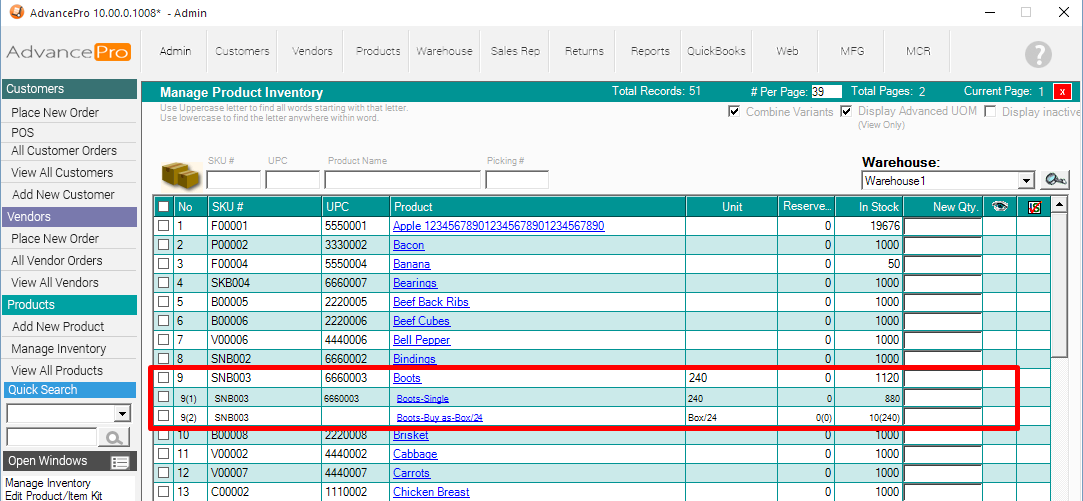Click the Open Windows list icon
Screen dimensions: 1083x501
pos(121,462)
